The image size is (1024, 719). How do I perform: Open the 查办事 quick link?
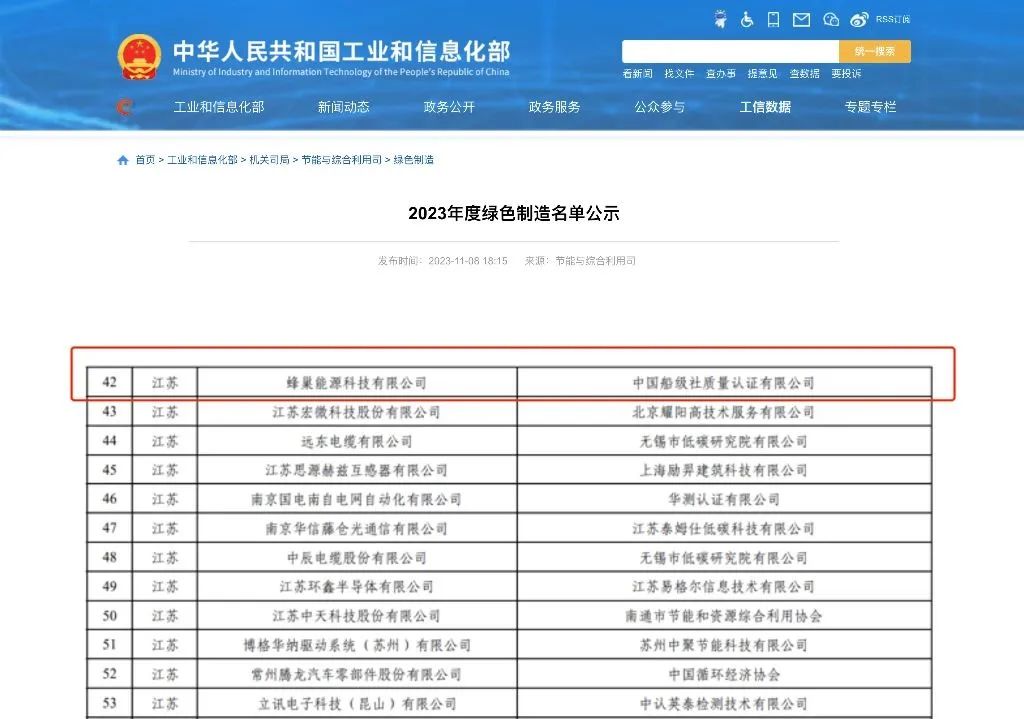(721, 73)
